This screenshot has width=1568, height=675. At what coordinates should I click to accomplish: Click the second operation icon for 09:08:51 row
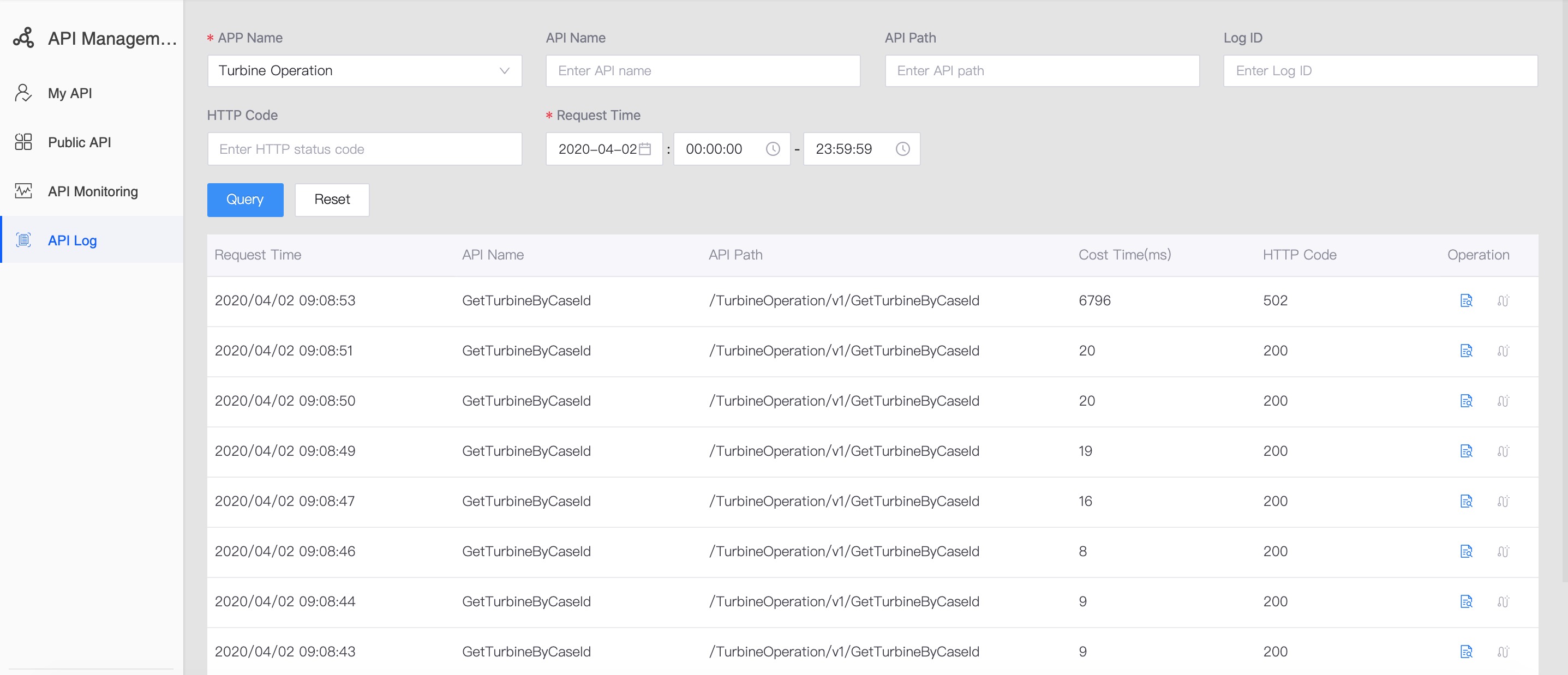tap(1503, 351)
